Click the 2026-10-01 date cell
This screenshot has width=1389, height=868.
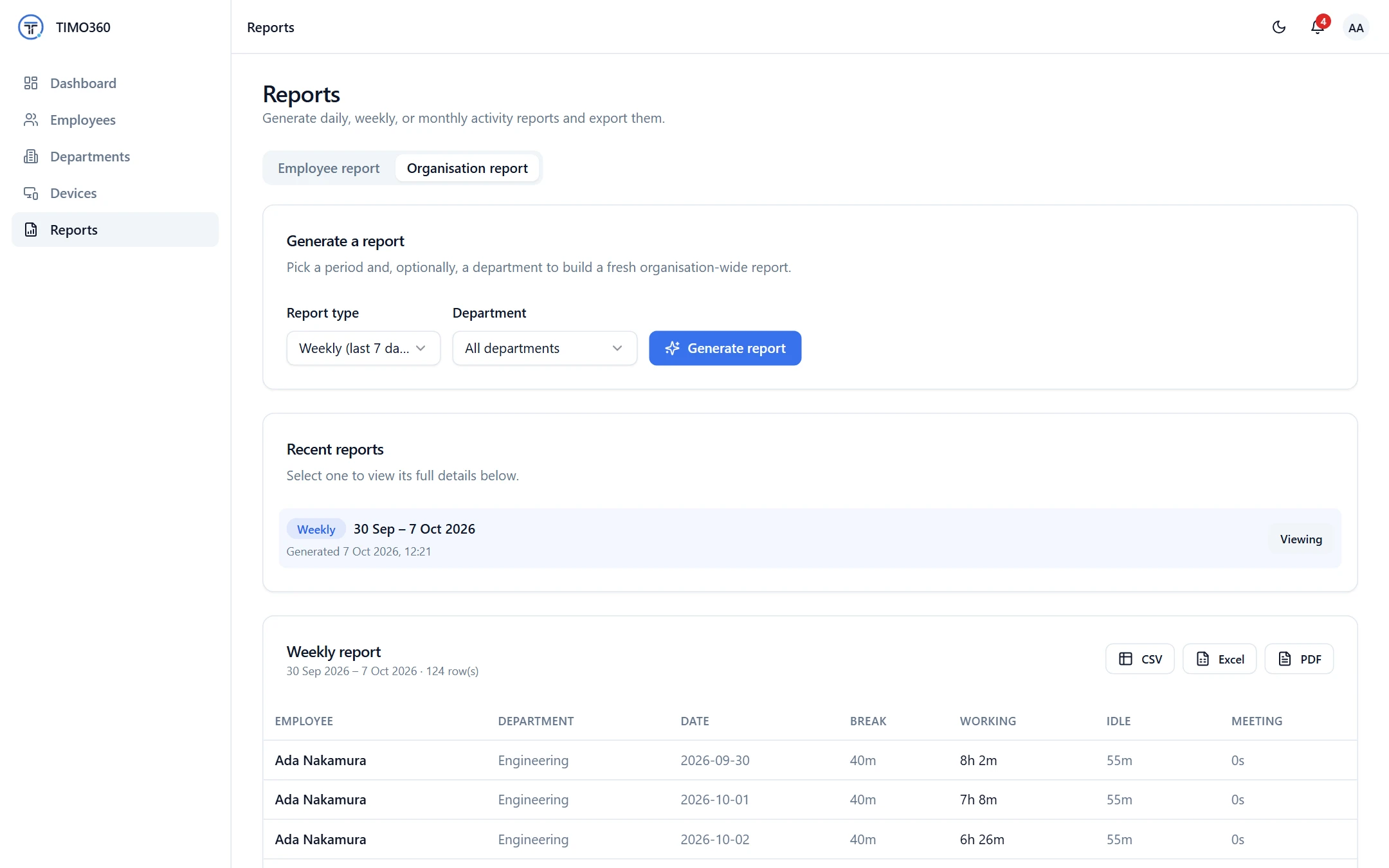(x=714, y=799)
